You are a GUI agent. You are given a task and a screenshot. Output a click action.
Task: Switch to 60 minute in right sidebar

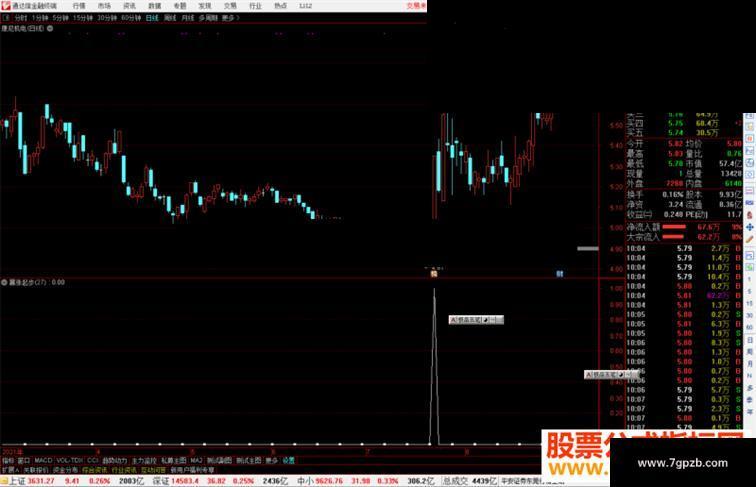point(749,327)
